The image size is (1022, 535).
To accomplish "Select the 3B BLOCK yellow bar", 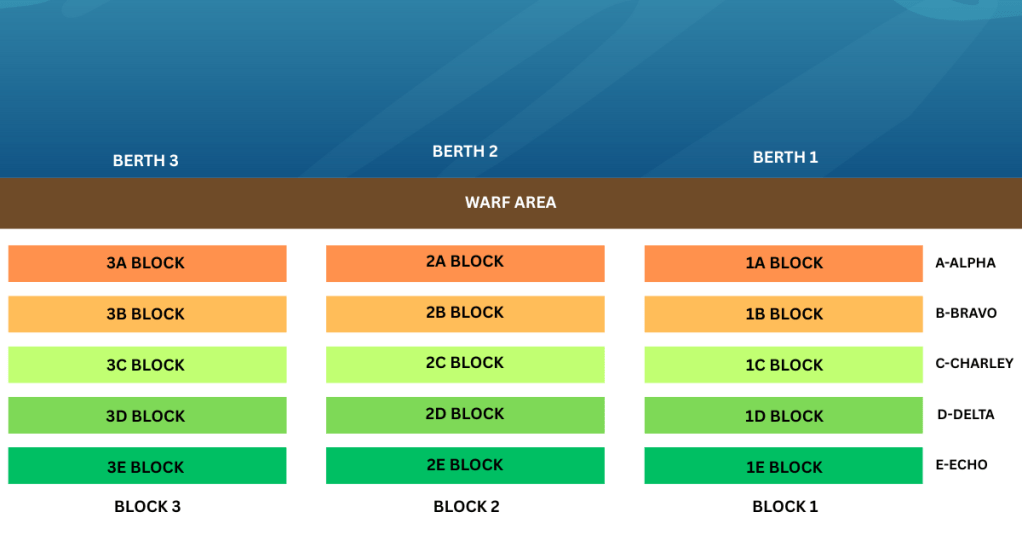I will pyautogui.click(x=147, y=314).
